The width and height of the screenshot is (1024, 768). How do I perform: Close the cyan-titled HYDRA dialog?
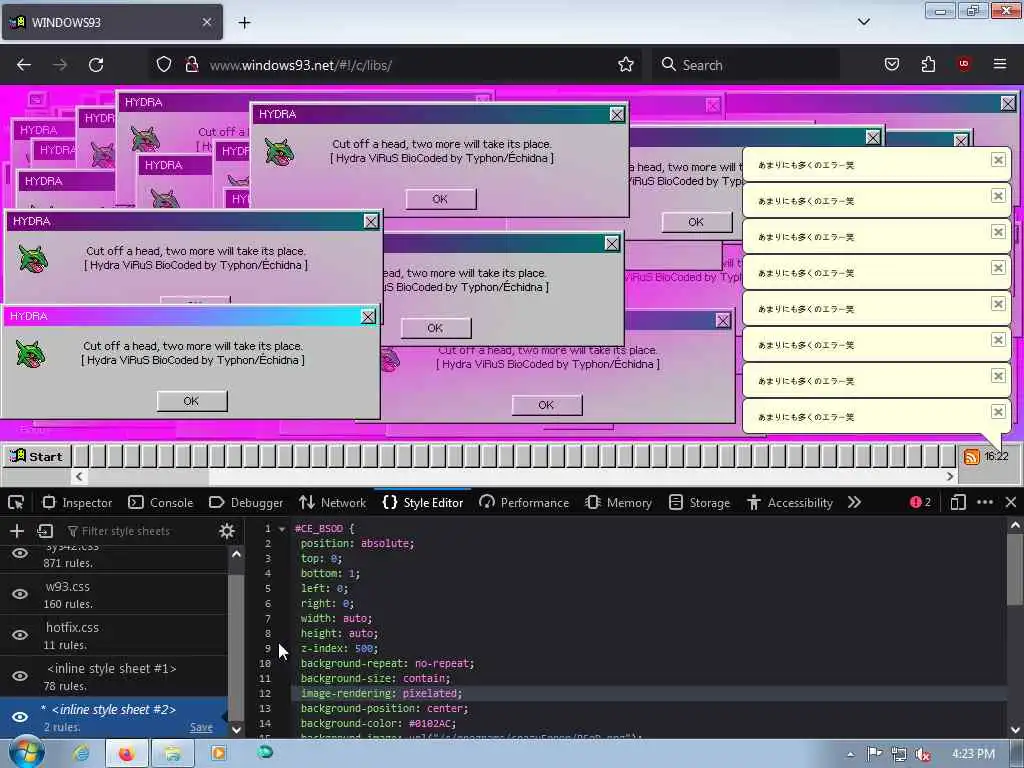pos(368,317)
